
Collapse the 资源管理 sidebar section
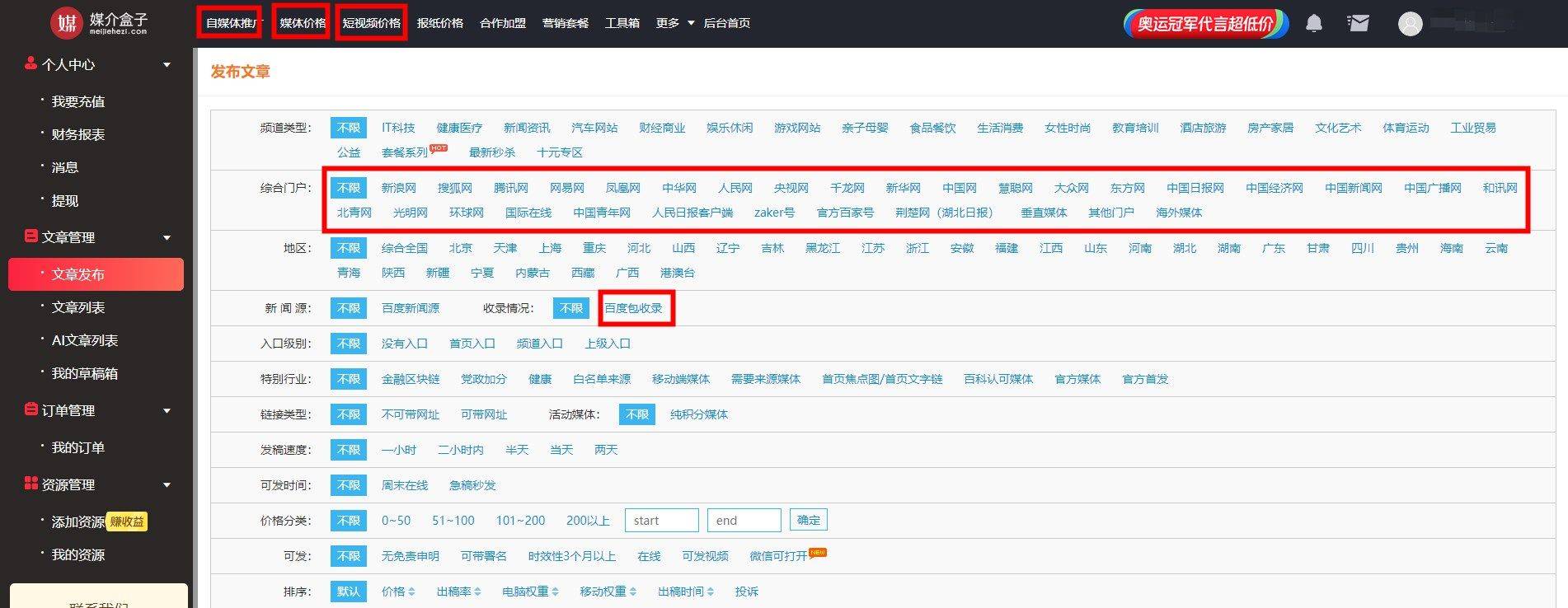167,484
